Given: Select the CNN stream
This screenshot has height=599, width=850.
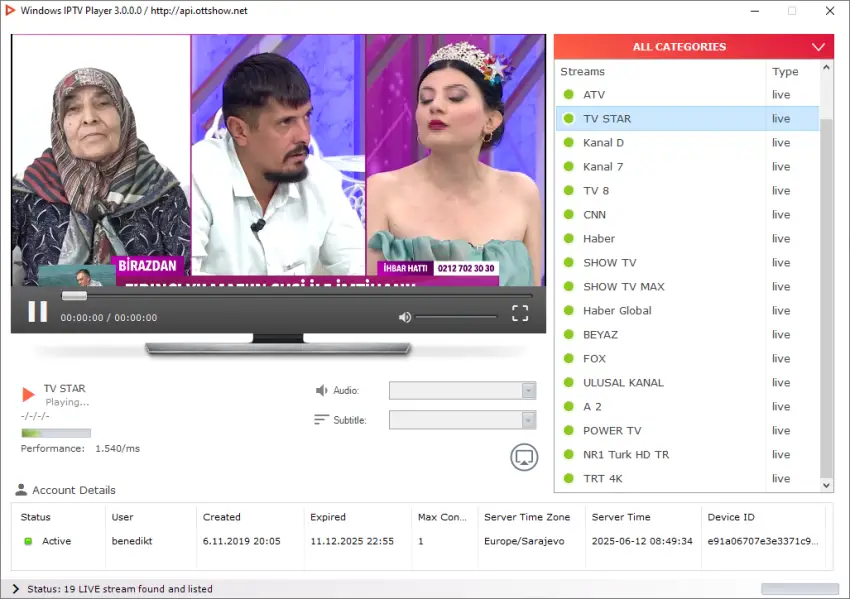Looking at the screenshot, I should (687, 214).
